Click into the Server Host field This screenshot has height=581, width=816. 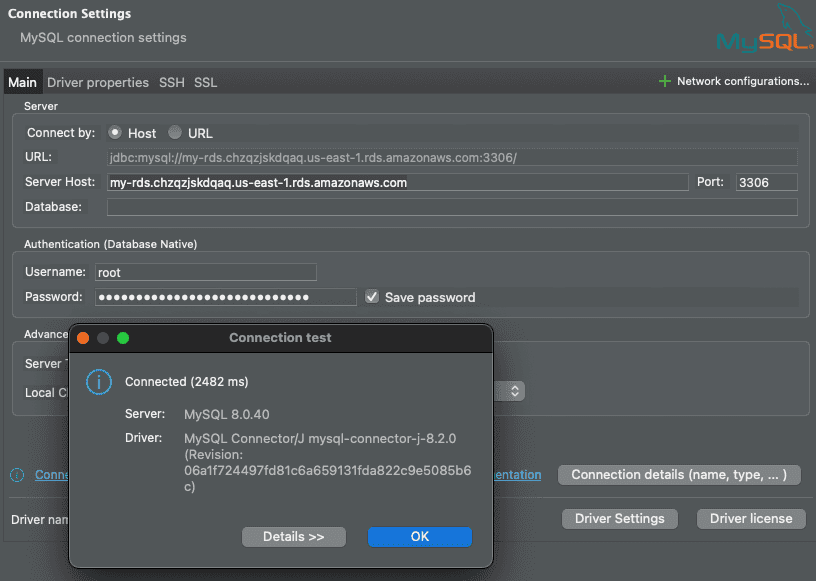tap(397, 182)
